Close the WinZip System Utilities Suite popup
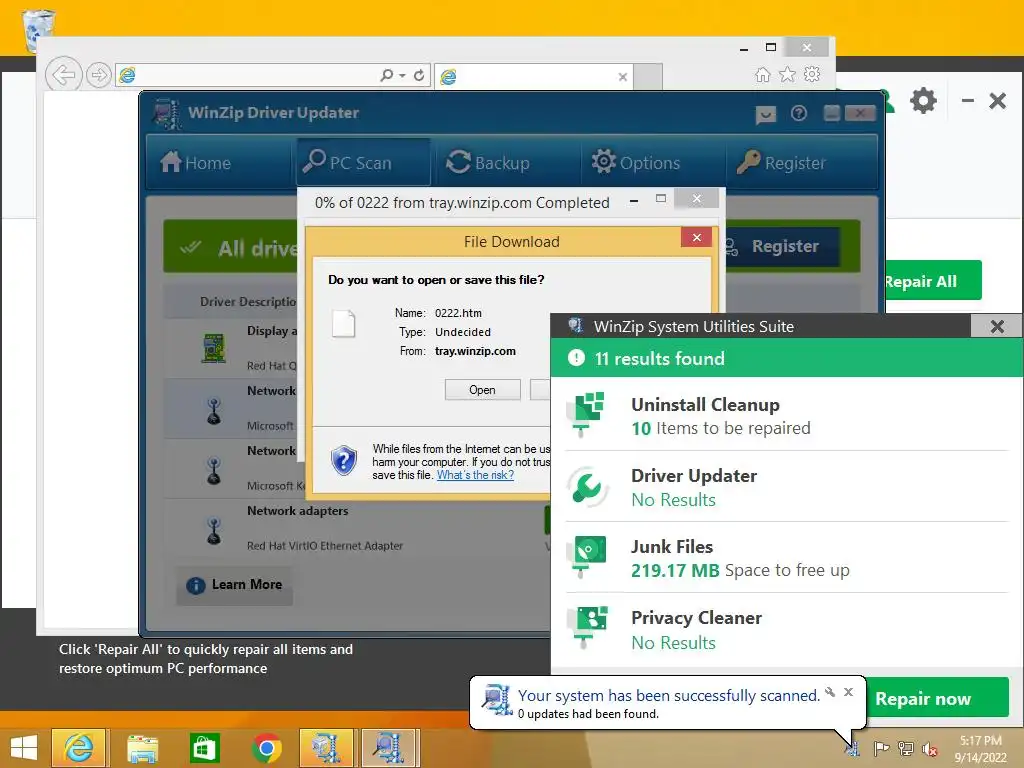The height and width of the screenshot is (768, 1024). tap(997, 326)
